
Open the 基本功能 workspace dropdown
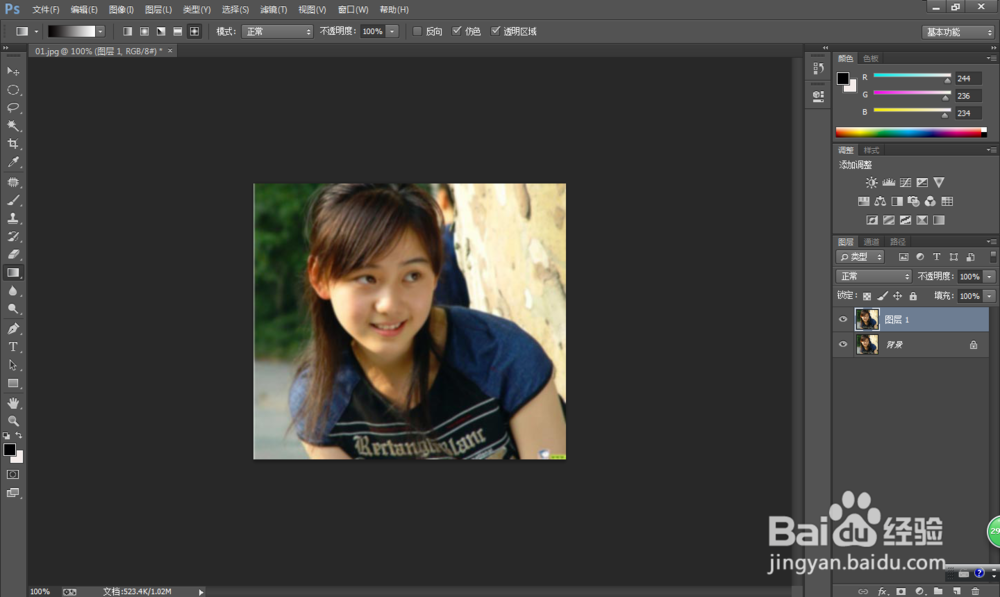click(958, 32)
